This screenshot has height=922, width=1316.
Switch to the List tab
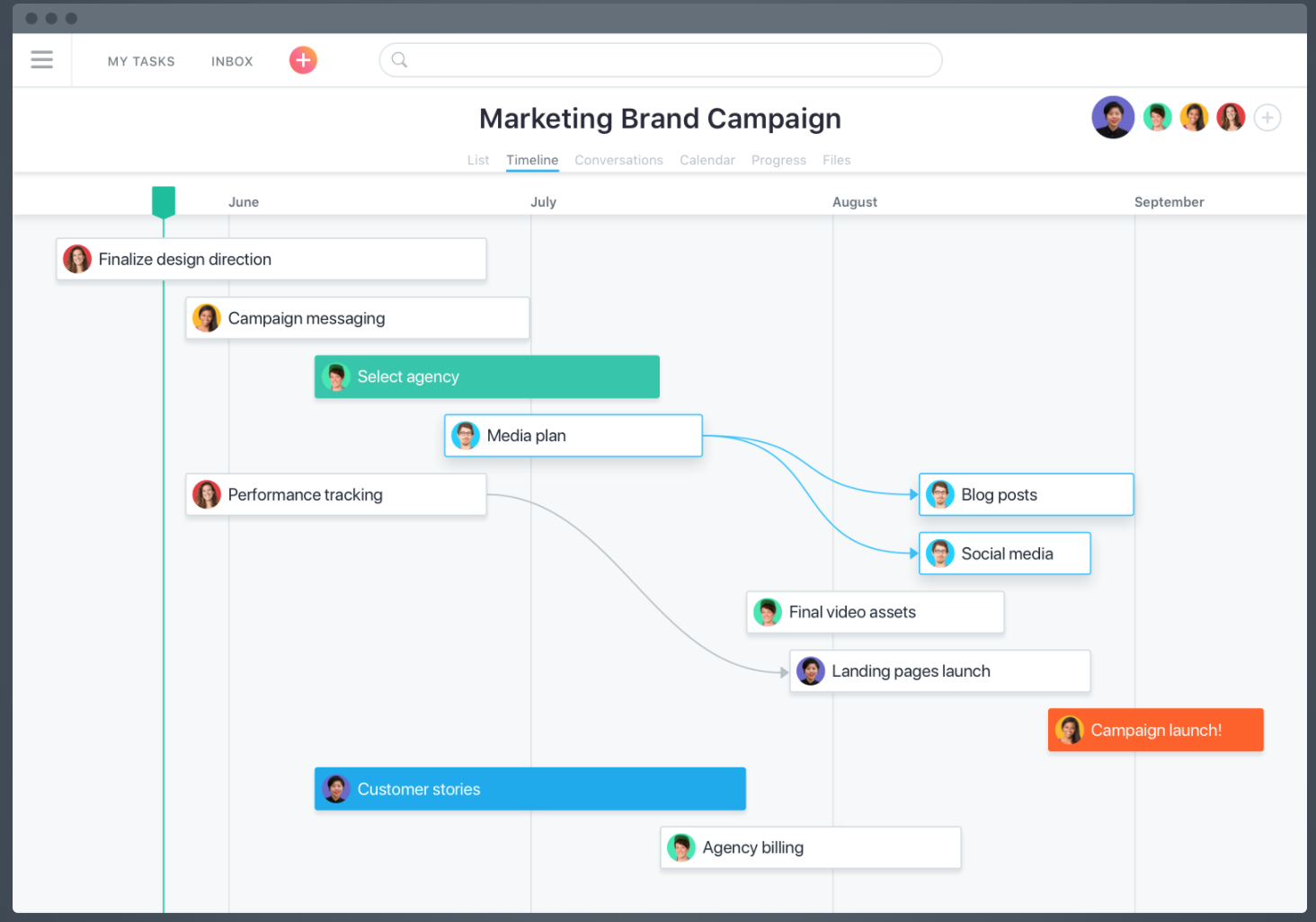tap(478, 160)
